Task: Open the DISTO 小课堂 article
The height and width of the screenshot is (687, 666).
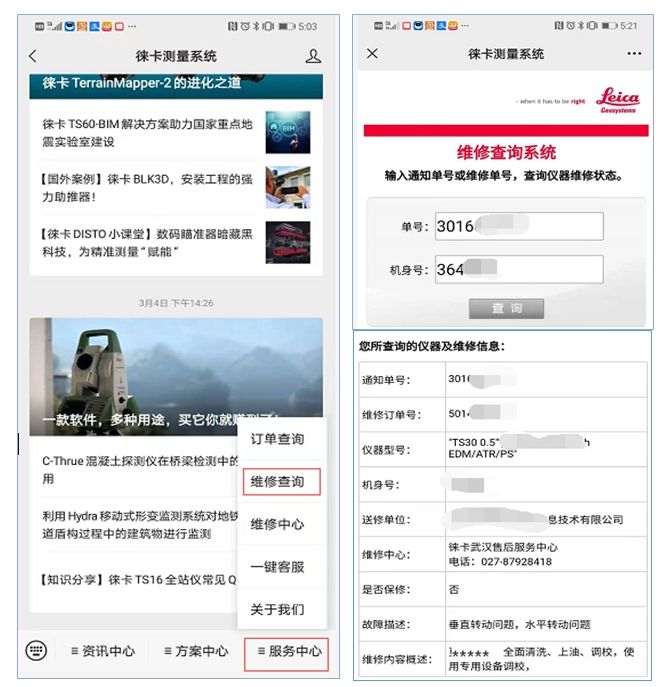Action: point(147,242)
